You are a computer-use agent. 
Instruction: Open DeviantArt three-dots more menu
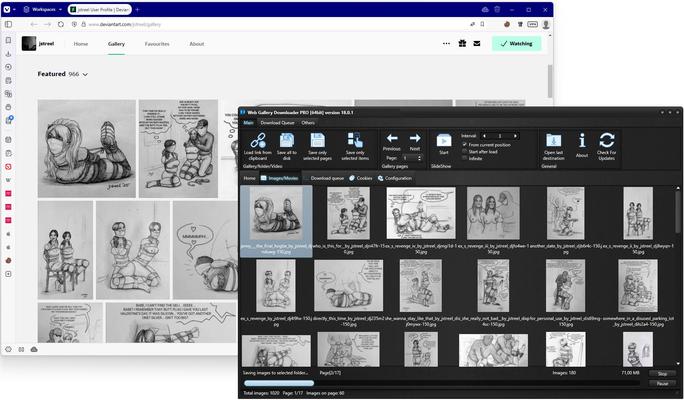(446, 43)
